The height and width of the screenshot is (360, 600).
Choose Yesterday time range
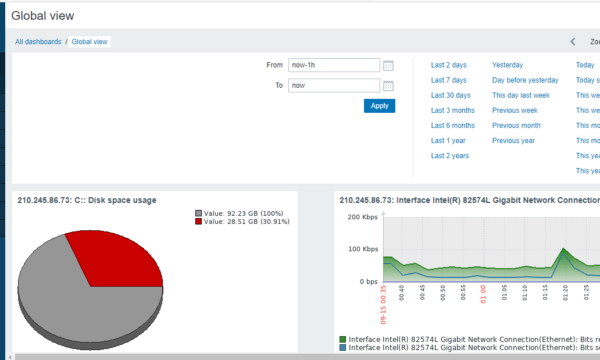pos(507,65)
